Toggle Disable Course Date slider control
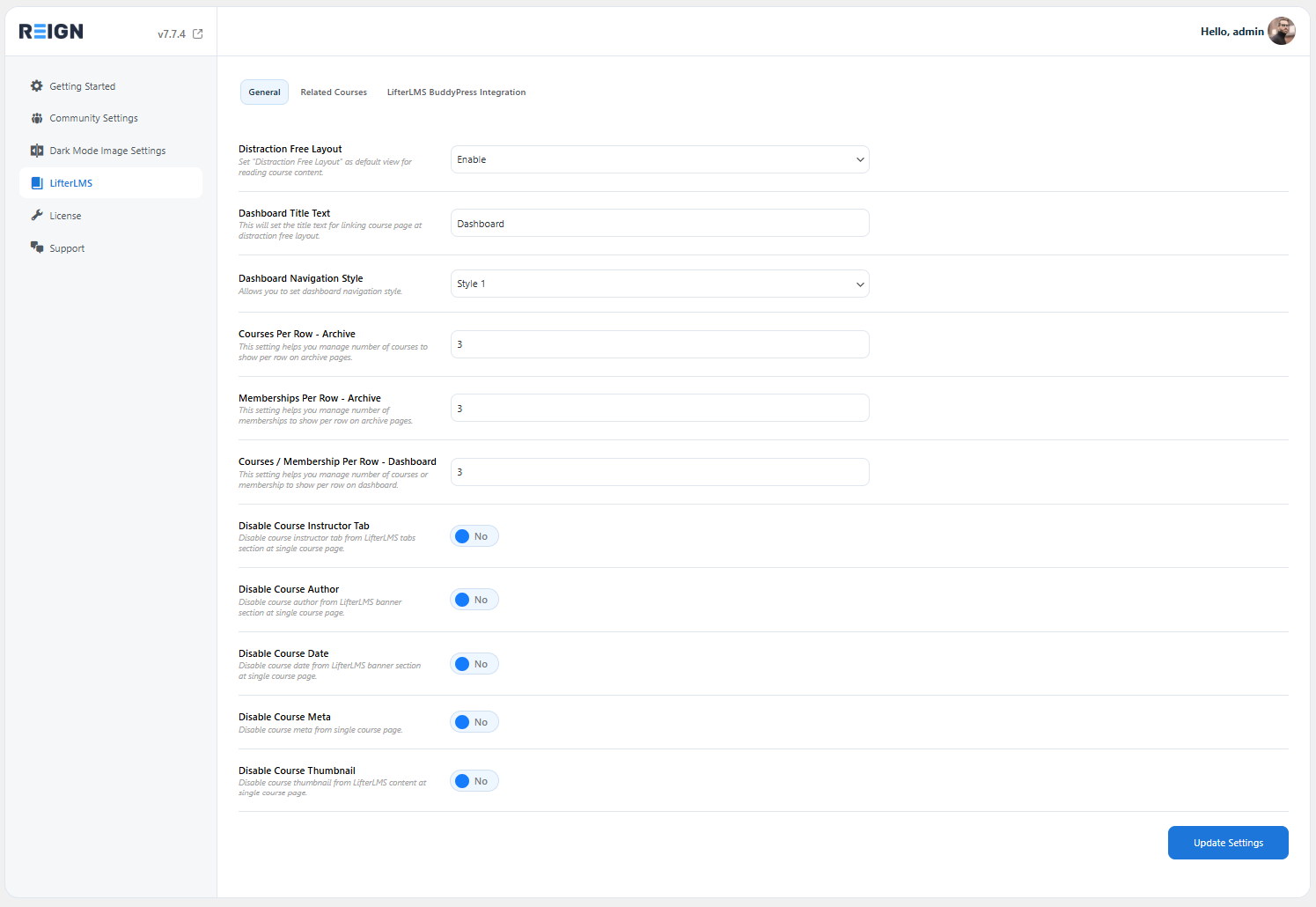The width and height of the screenshot is (1316, 907). pos(474,663)
